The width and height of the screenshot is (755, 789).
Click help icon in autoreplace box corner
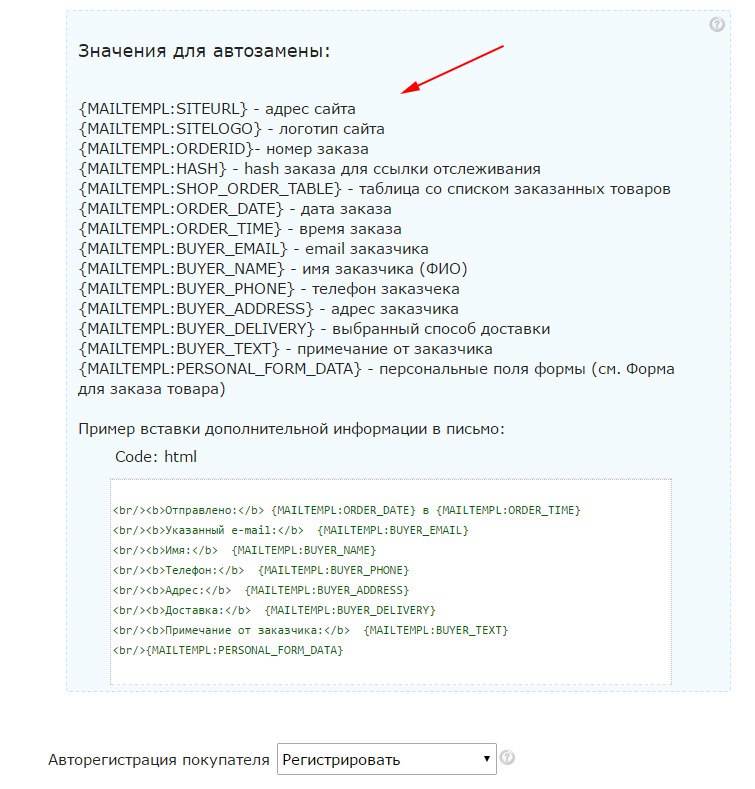717,24
